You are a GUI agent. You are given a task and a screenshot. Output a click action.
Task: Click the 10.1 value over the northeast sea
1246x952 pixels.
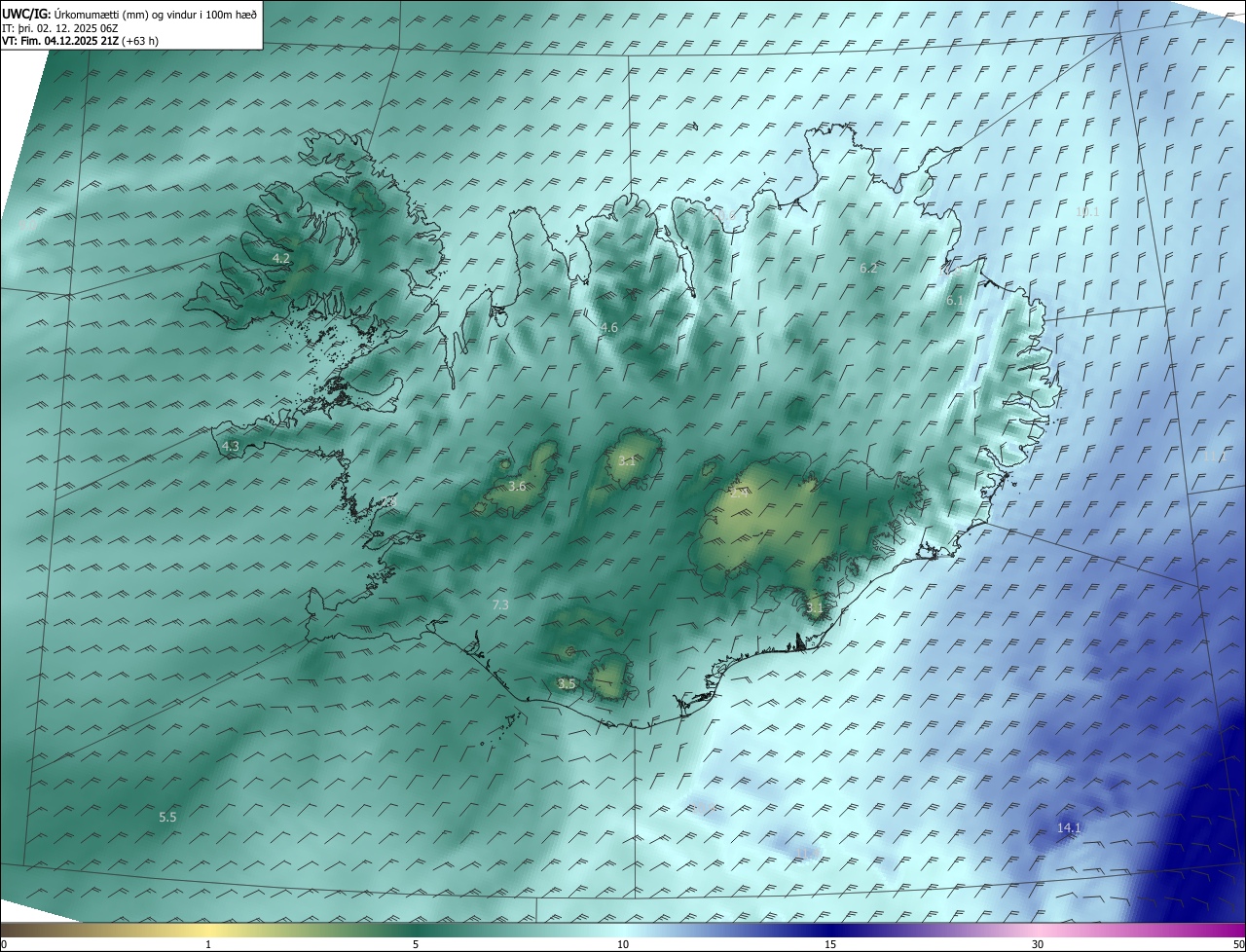coord(1087,212)
